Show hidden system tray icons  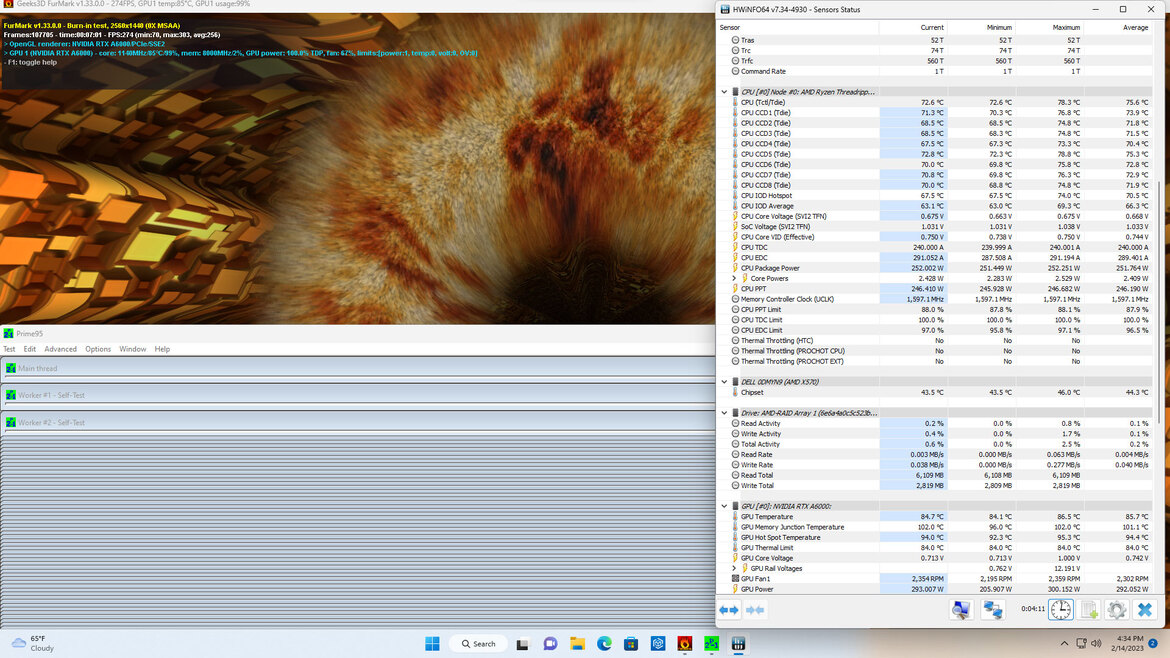pos(1064,644)
